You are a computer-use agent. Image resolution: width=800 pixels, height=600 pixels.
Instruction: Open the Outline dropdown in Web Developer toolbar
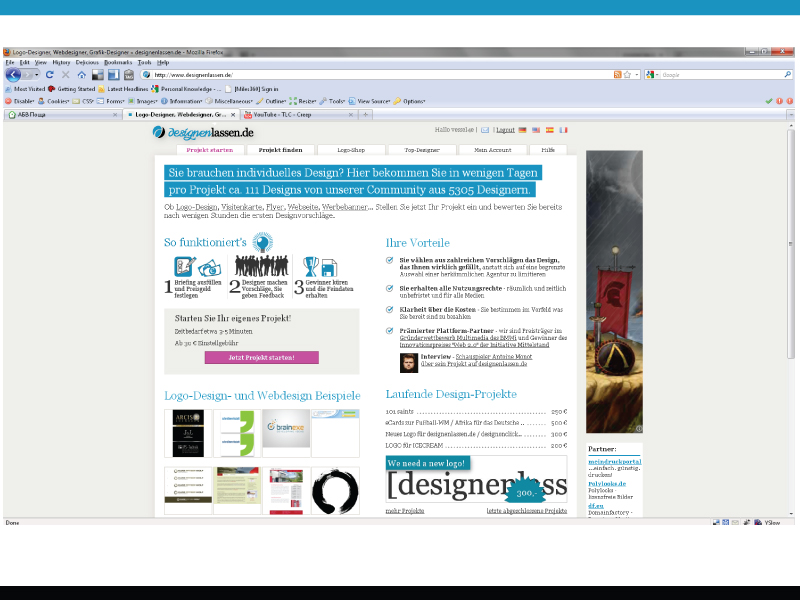(271, 101)
